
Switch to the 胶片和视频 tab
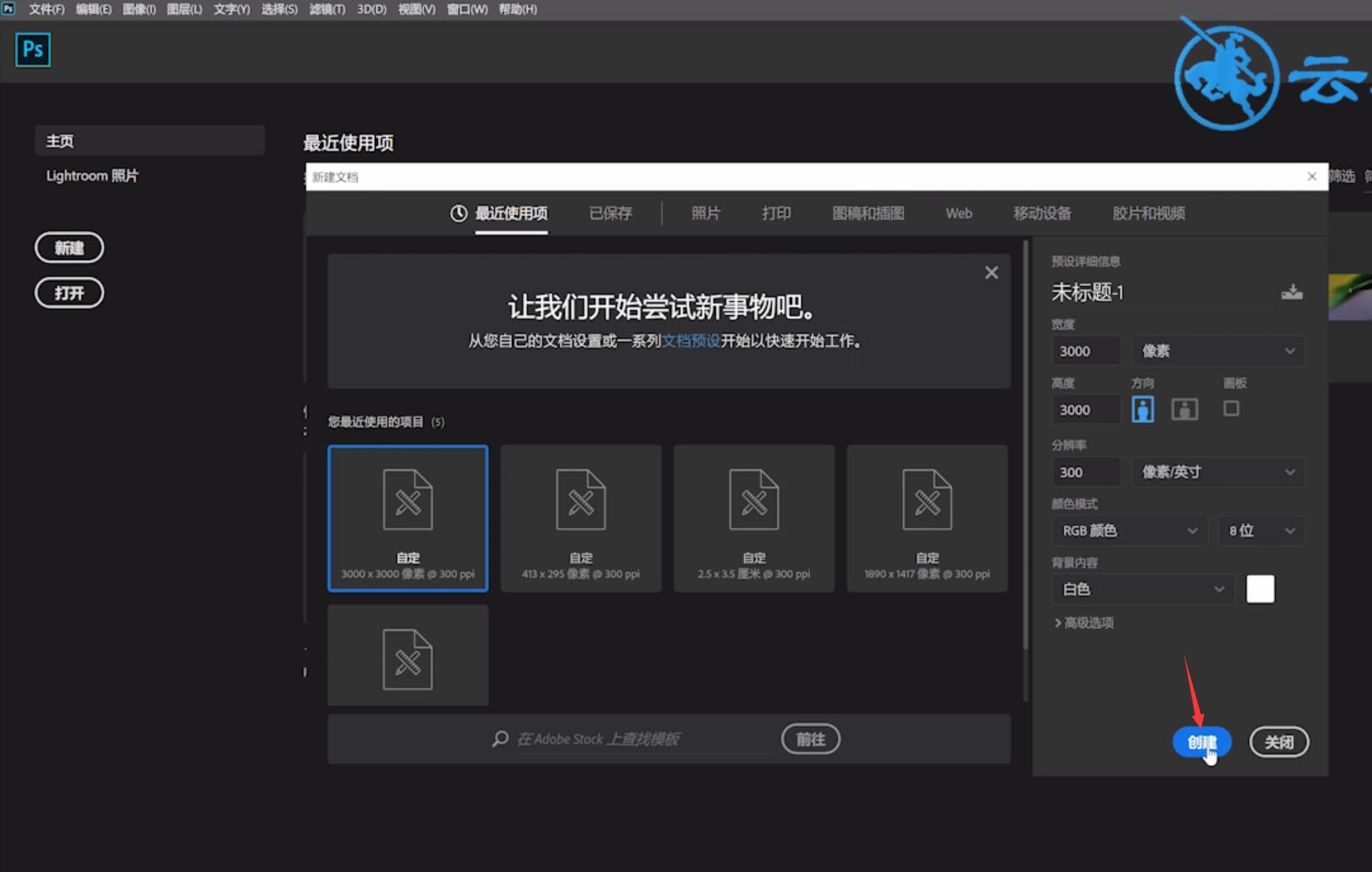pyautogui.click(x=1149, y=213)
